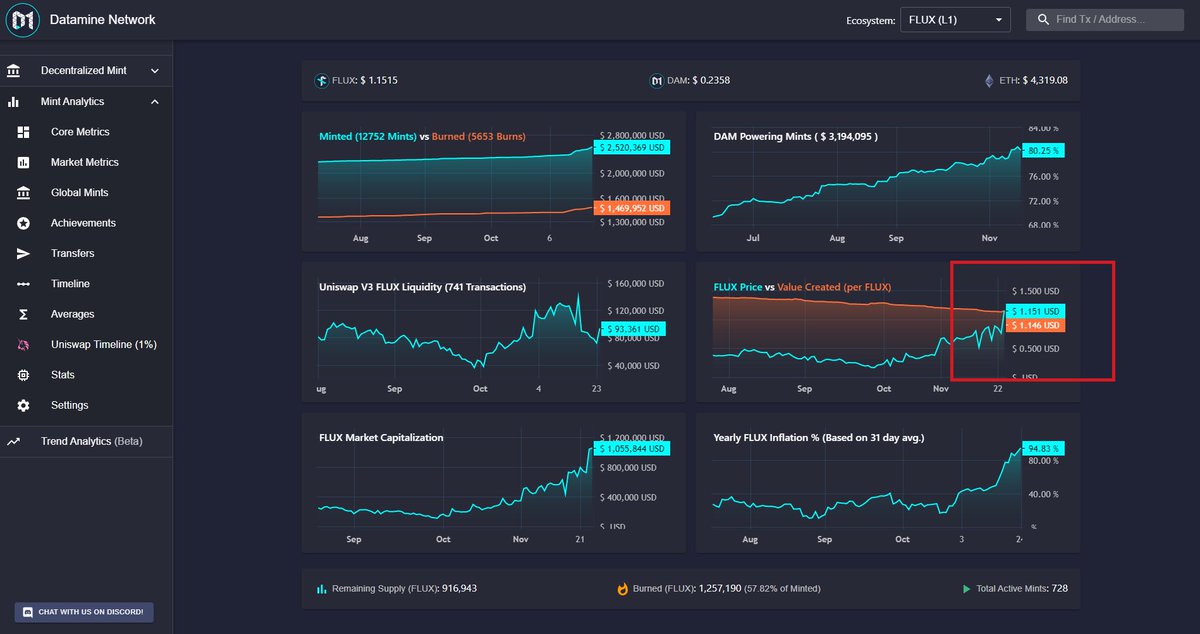Click the FLUX token icon in price bar
The height and width of the screenshot is (634, 1200).
(x=322, y=80)
